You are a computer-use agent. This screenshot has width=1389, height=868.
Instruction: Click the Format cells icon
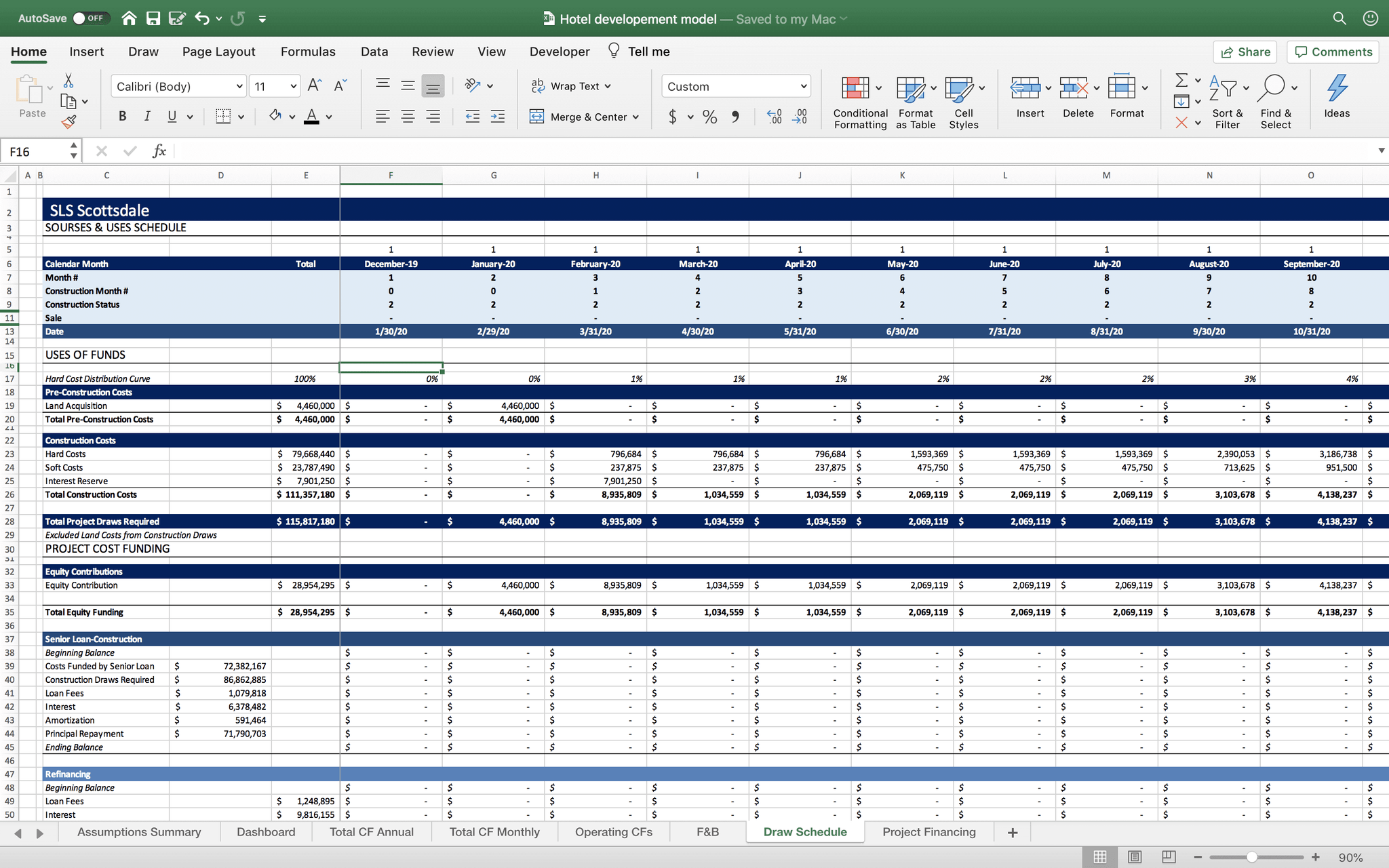pos(1122,87)
